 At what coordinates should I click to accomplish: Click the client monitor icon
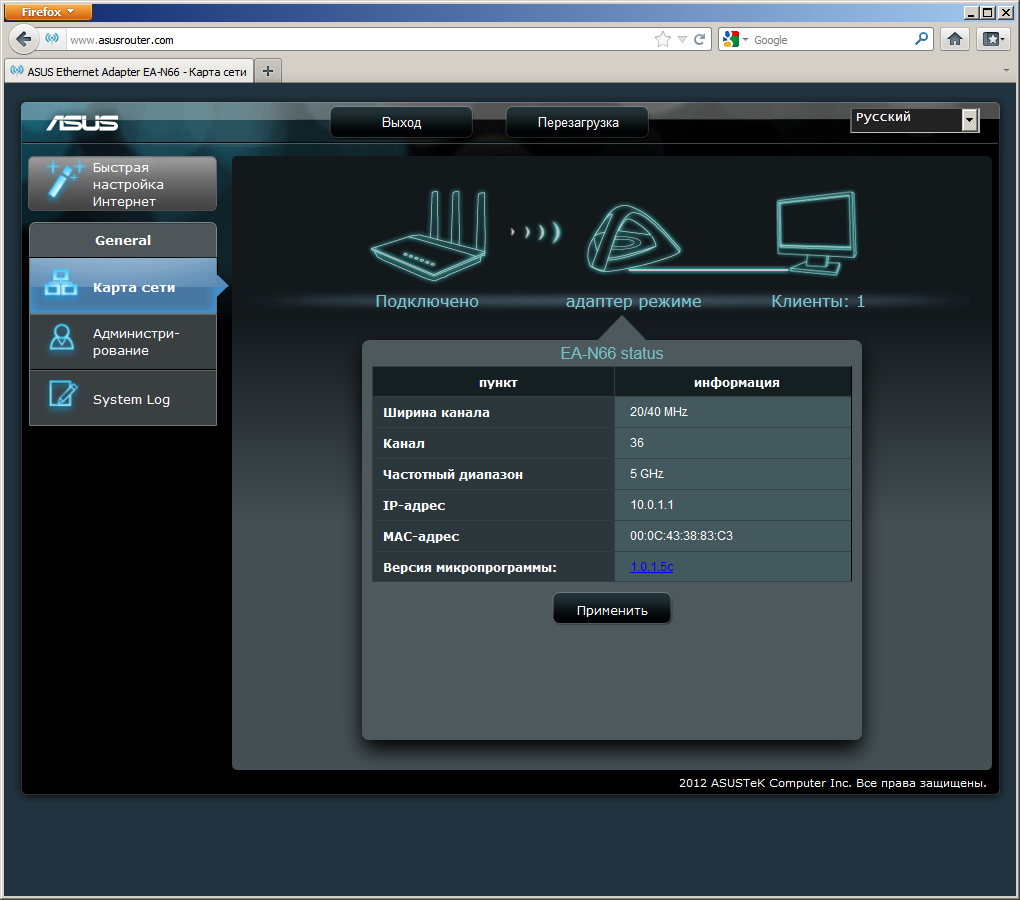tap(817, 234)
